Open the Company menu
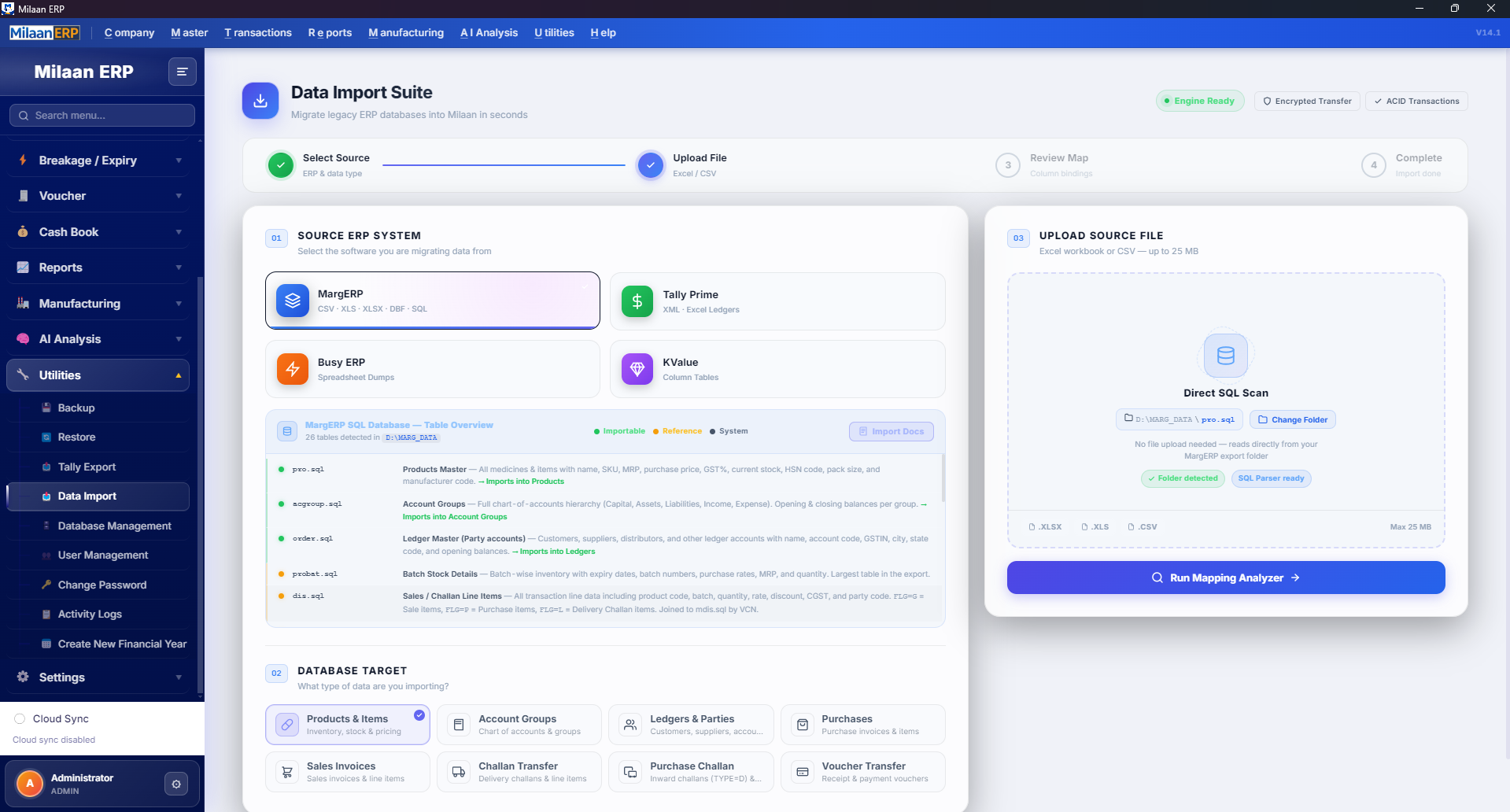The width and height of the screenshot is (1510, 812). [x=129, y=32]
